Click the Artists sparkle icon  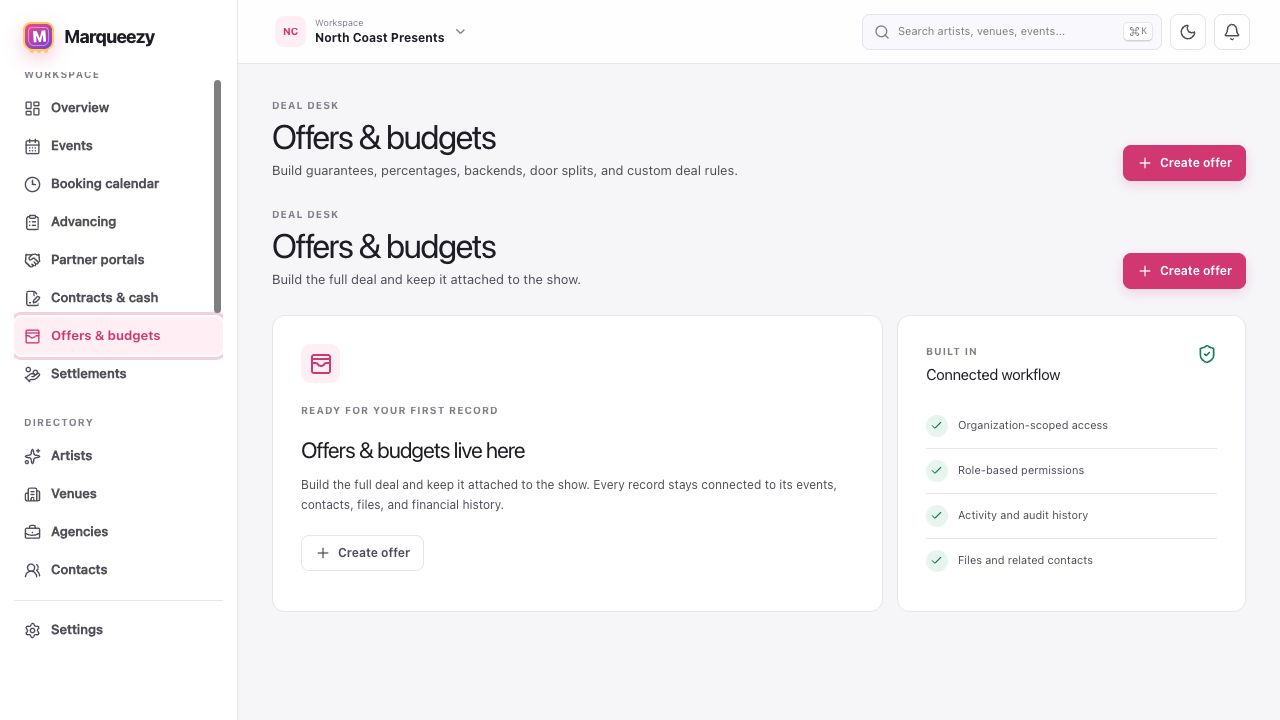click(x=32, y=456)
